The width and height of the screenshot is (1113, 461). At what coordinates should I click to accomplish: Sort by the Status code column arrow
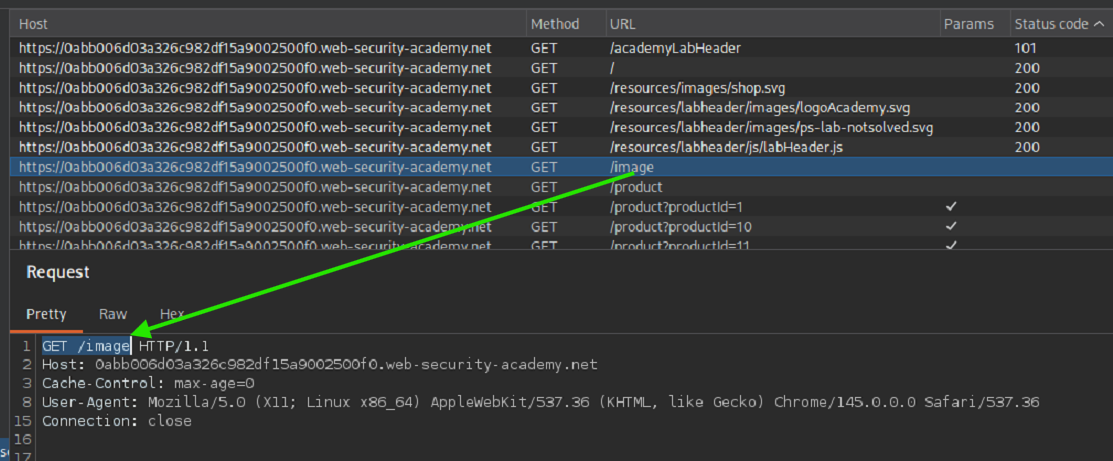click(x=1098, y=24)
